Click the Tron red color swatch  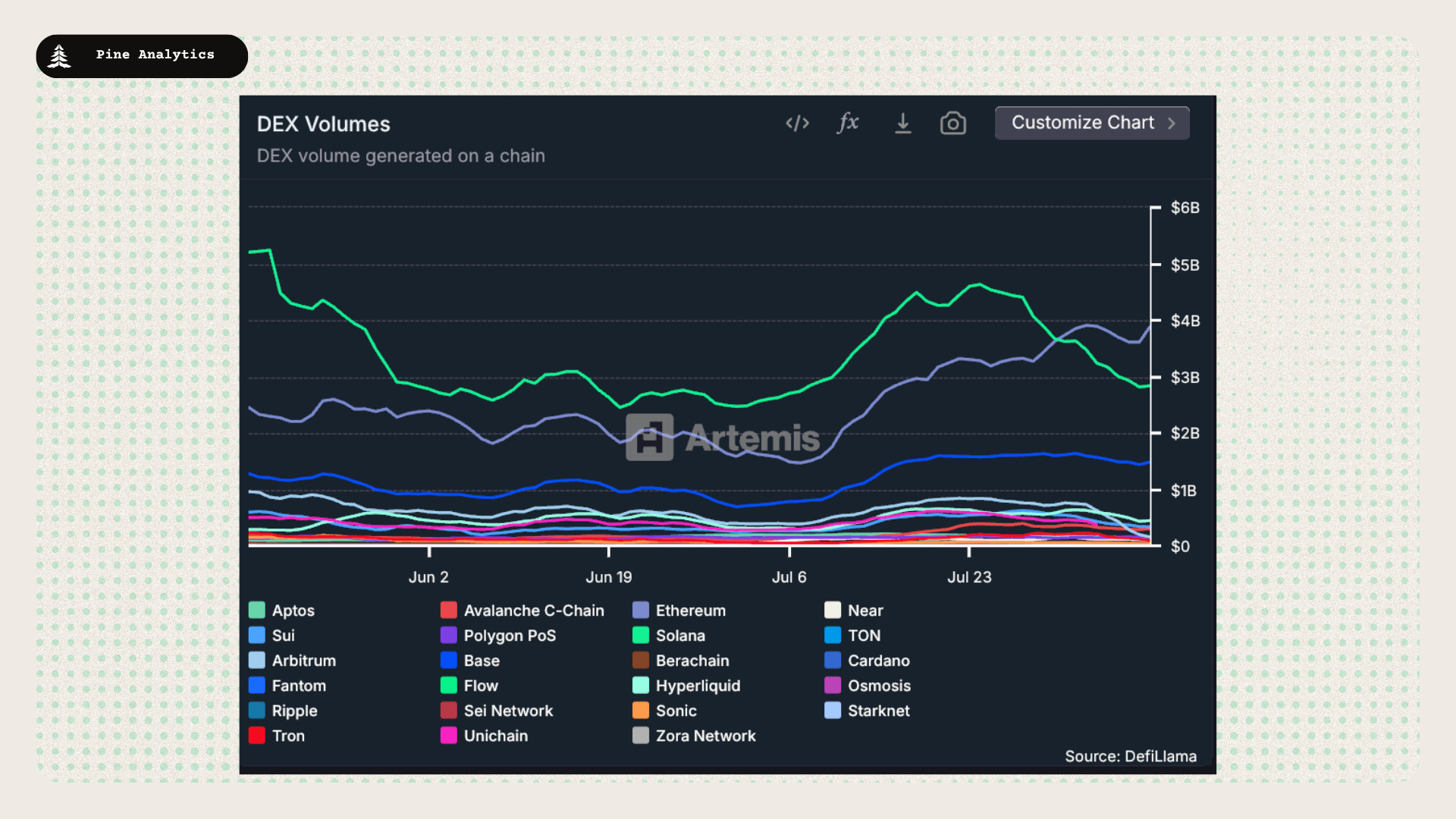point(257,736)
